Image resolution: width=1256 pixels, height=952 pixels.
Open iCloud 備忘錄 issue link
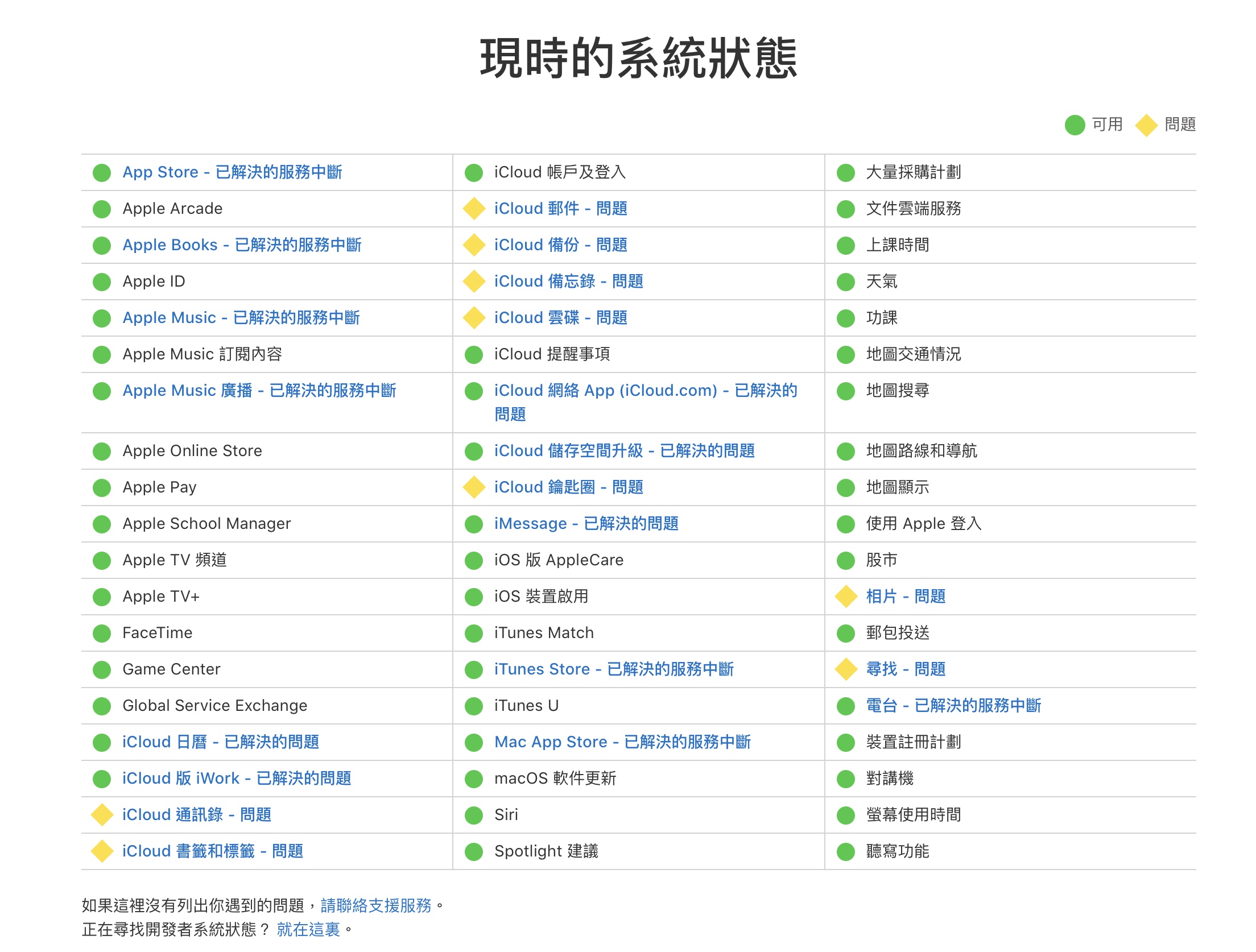tap(569, 282)
